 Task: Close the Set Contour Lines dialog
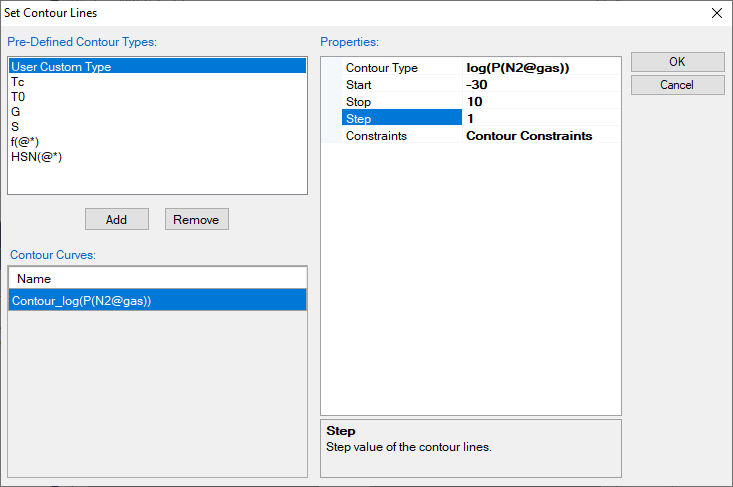tap(716, 13)
